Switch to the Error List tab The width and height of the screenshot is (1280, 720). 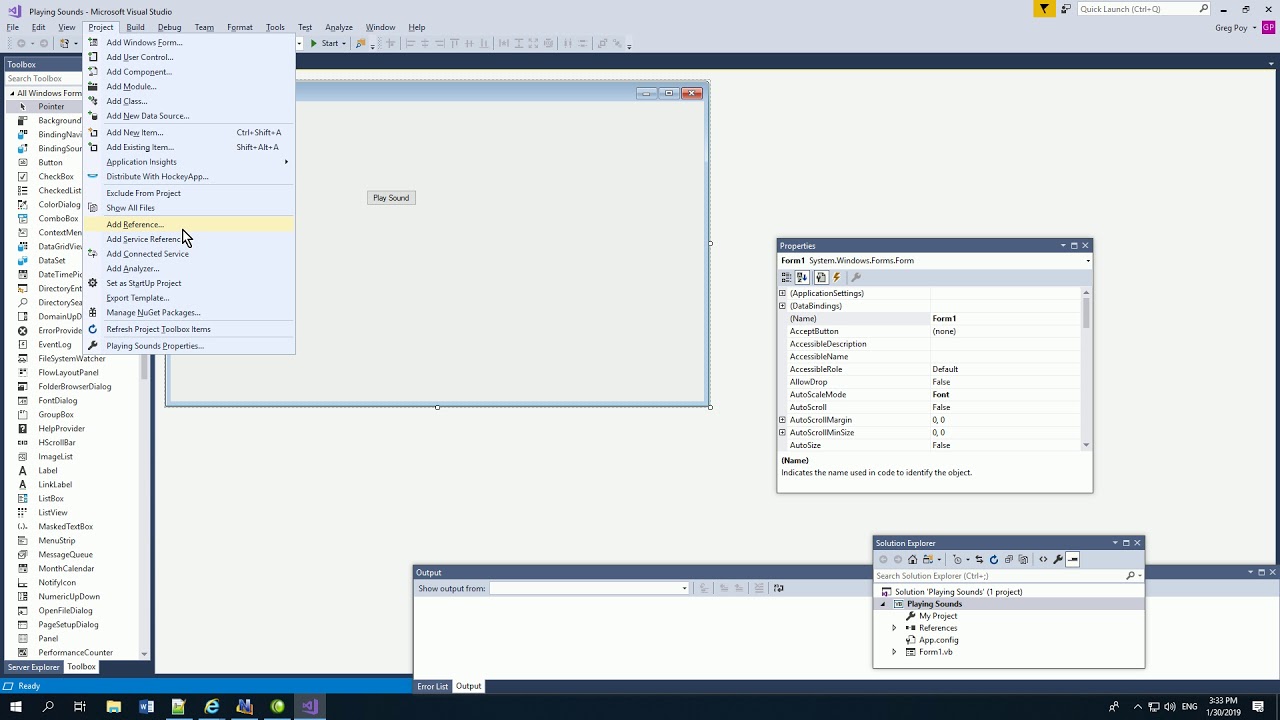pyautogui.click(x=433, y=686)
